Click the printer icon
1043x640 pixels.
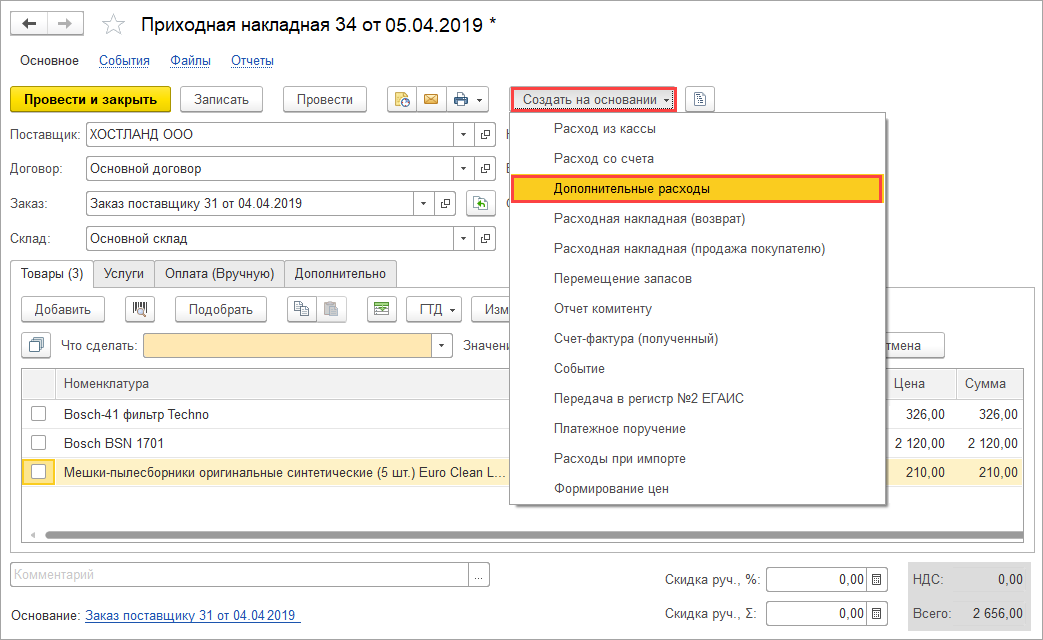(x=460, y=99)
